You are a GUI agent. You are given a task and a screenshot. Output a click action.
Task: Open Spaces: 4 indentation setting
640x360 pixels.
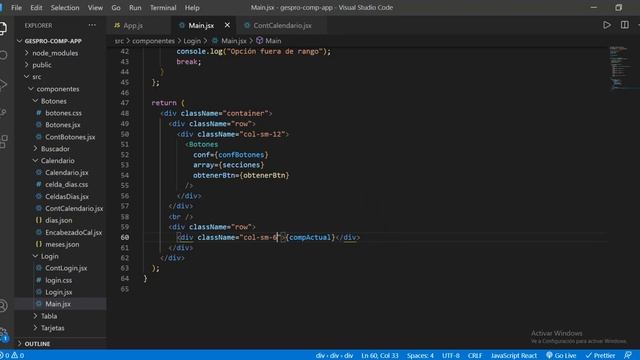click(420, 356)
